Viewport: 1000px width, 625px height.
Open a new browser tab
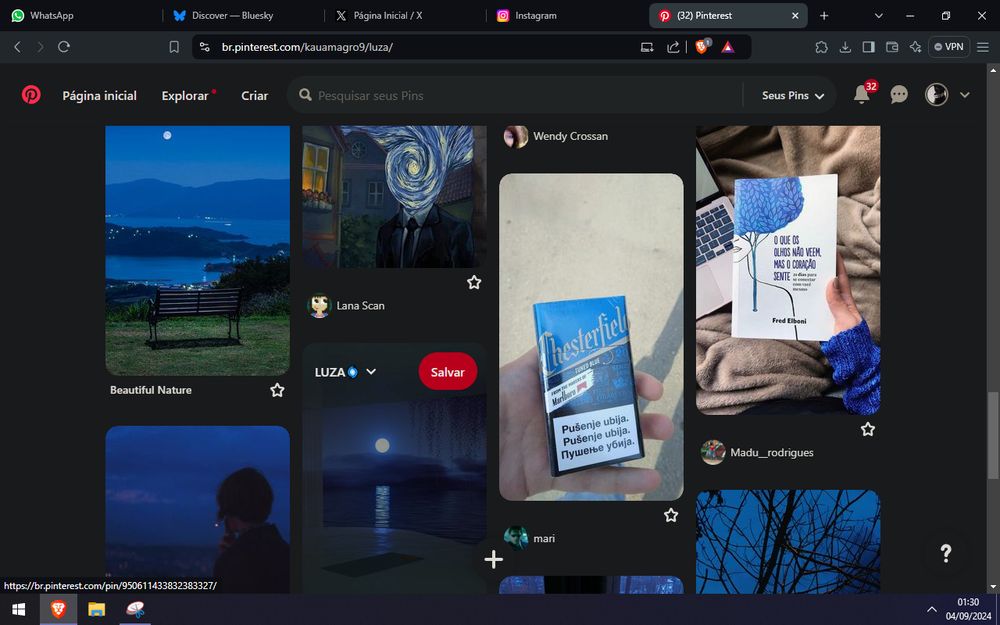click(x=824, y=15)
